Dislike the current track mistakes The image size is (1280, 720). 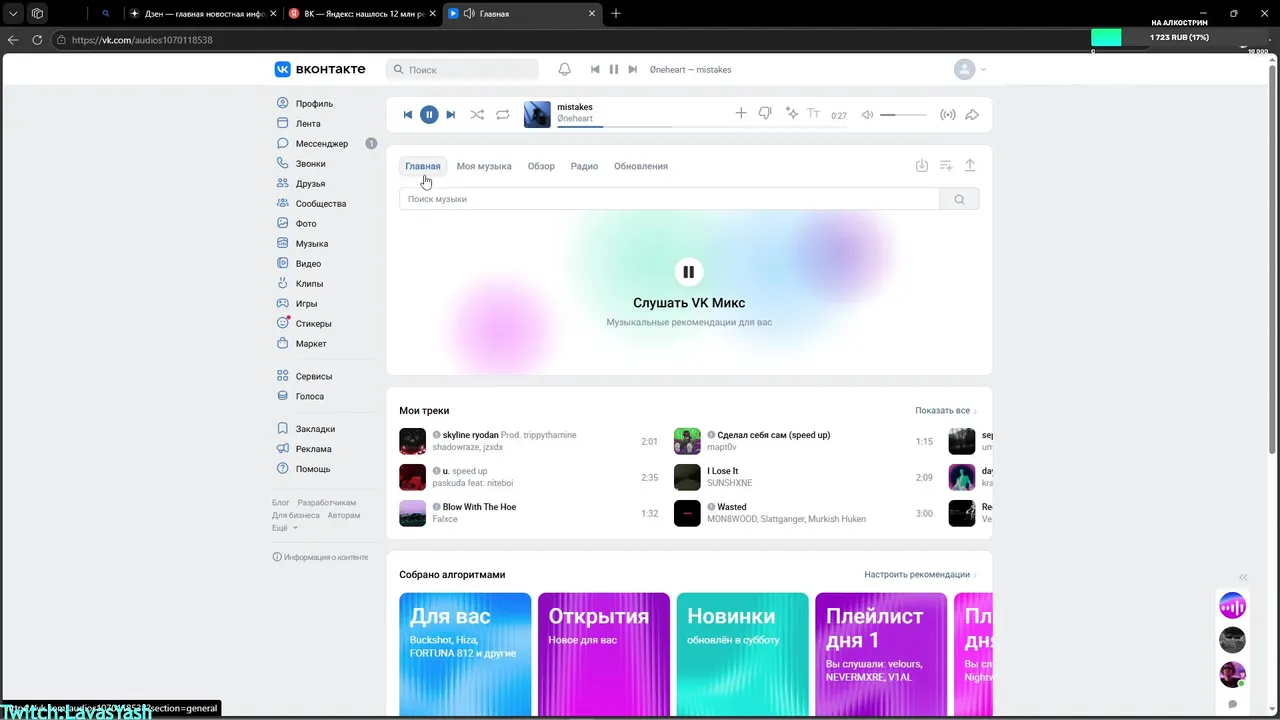pos(765,114)
